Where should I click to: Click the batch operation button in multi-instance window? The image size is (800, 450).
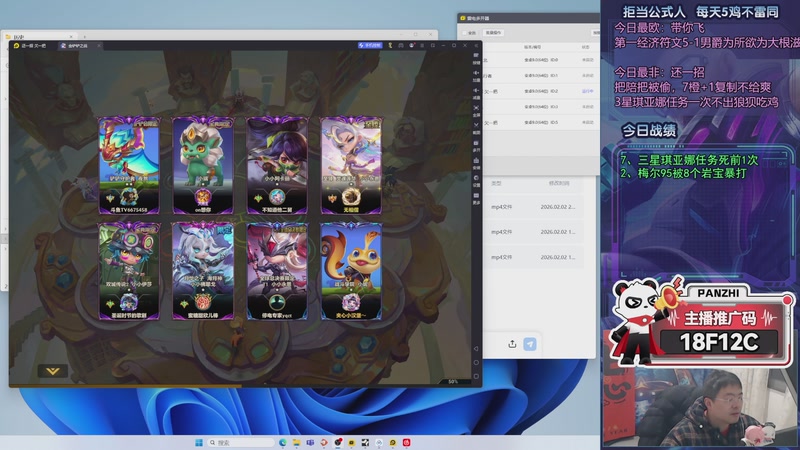[x=493, y=33]
